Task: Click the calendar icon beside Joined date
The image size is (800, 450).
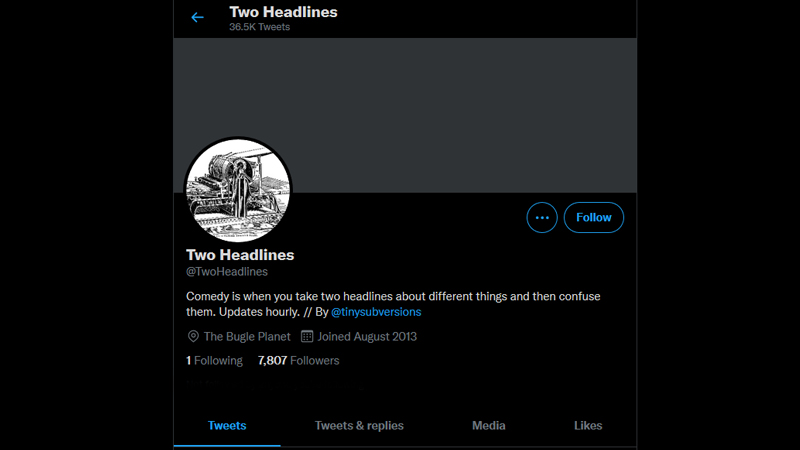Action: point(307,337)
